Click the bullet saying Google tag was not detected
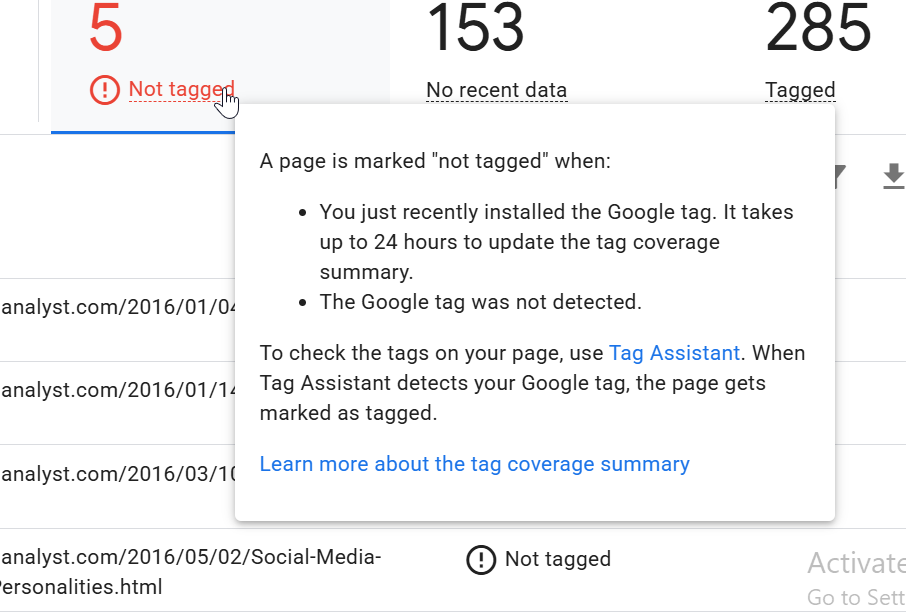The height and width of the screenshot is (612, 906). 481,302
